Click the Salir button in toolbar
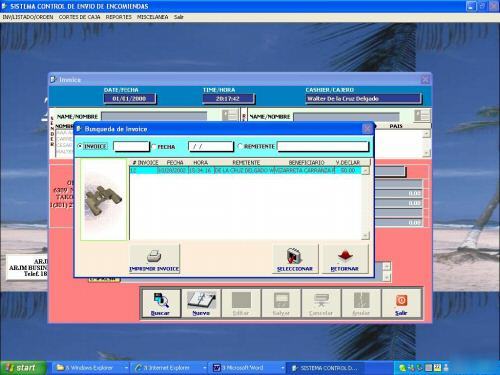 coord(401,303)
